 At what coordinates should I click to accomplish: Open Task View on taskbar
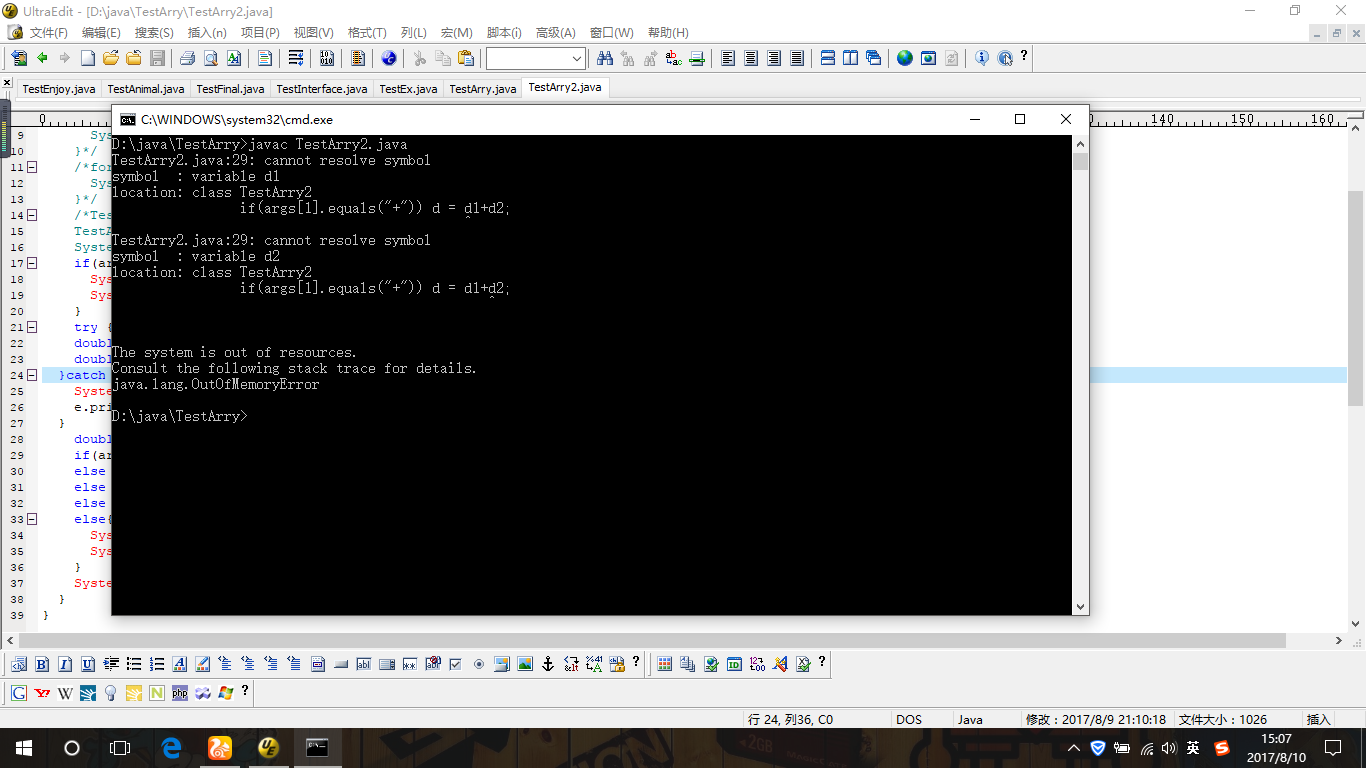coord(120,748)
